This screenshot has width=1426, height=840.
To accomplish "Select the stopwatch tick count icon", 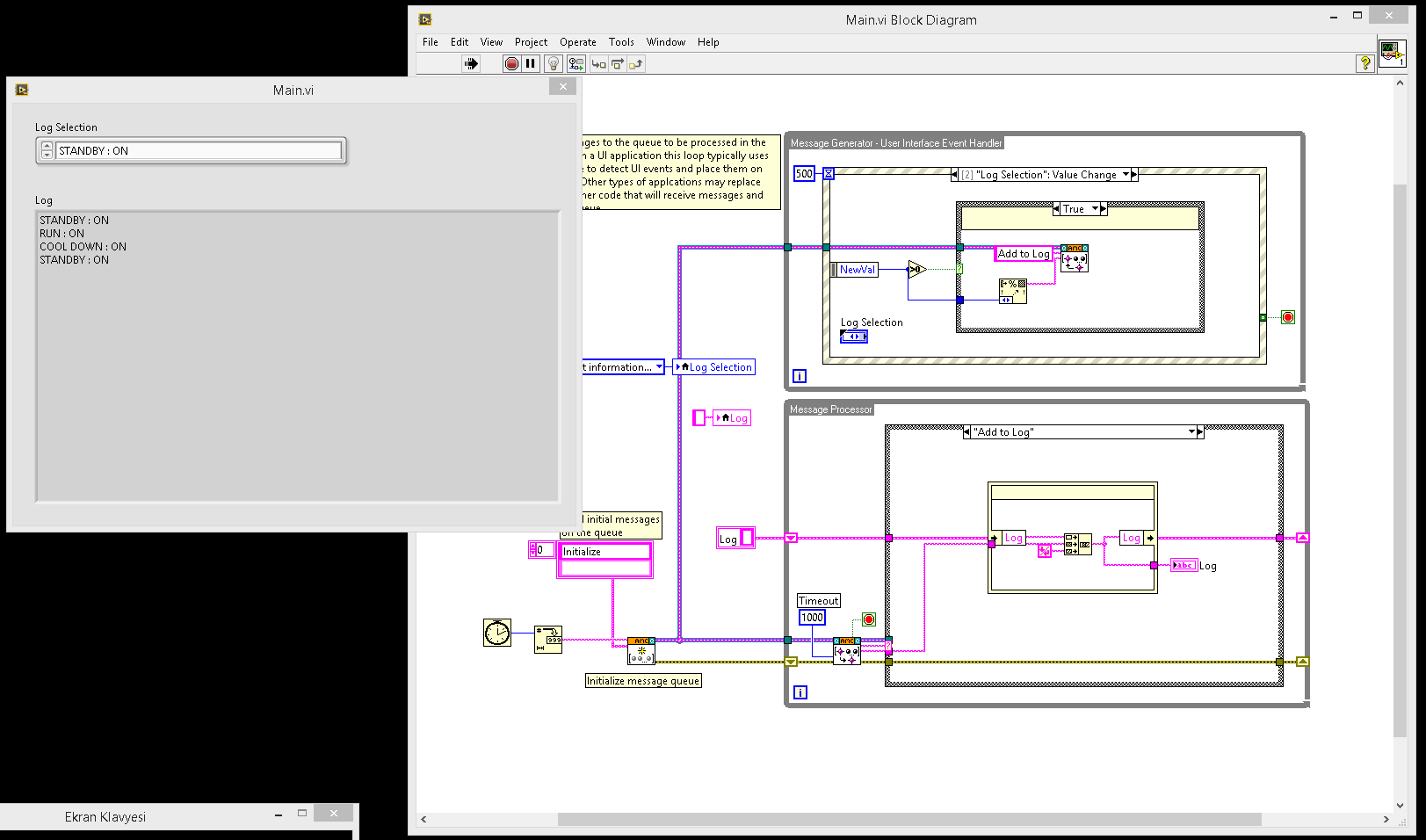I will coord(497,633).
